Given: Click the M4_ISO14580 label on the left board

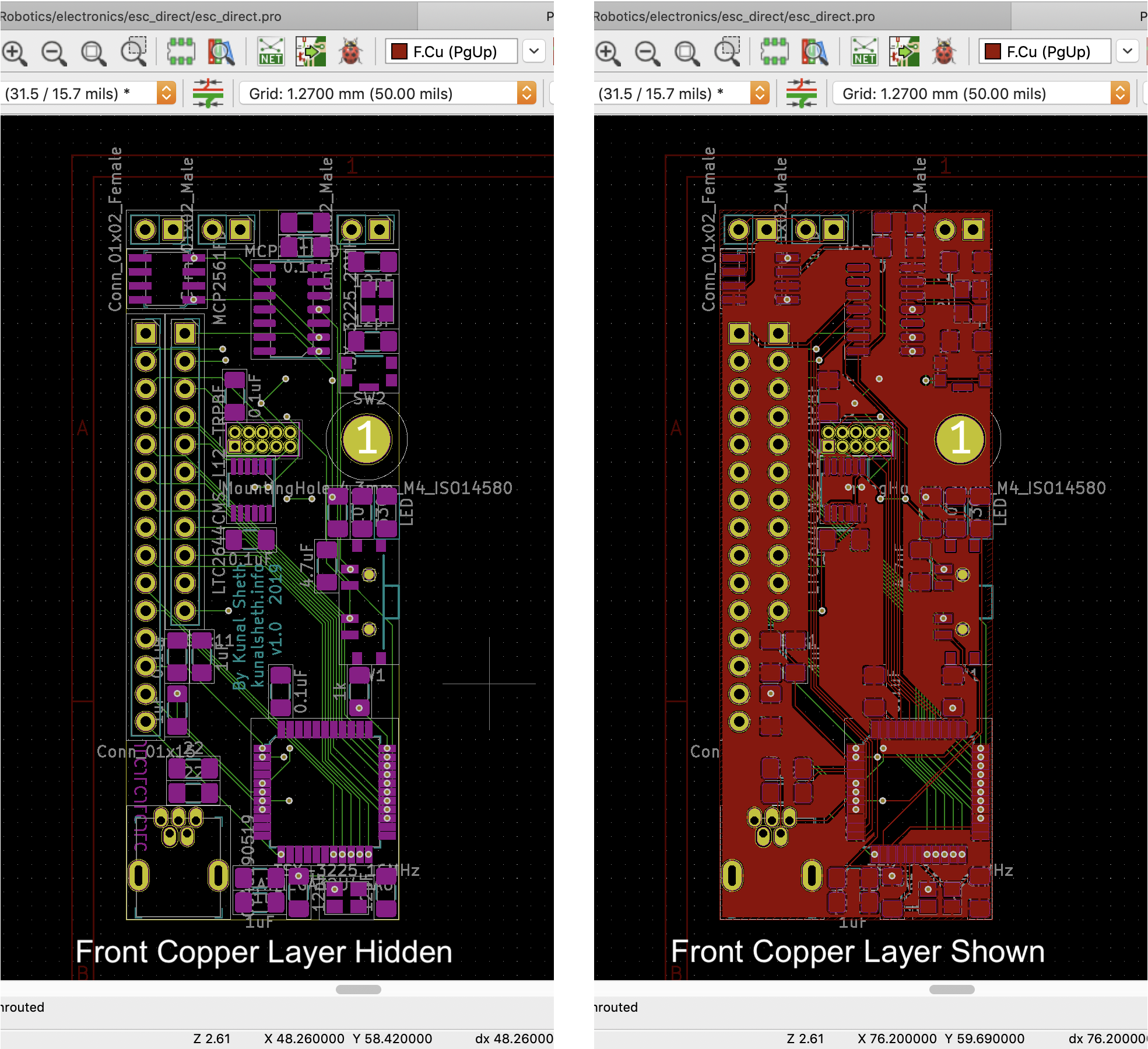Looking at the screenshot, I should pyautogui.click(x=458, y=488).
